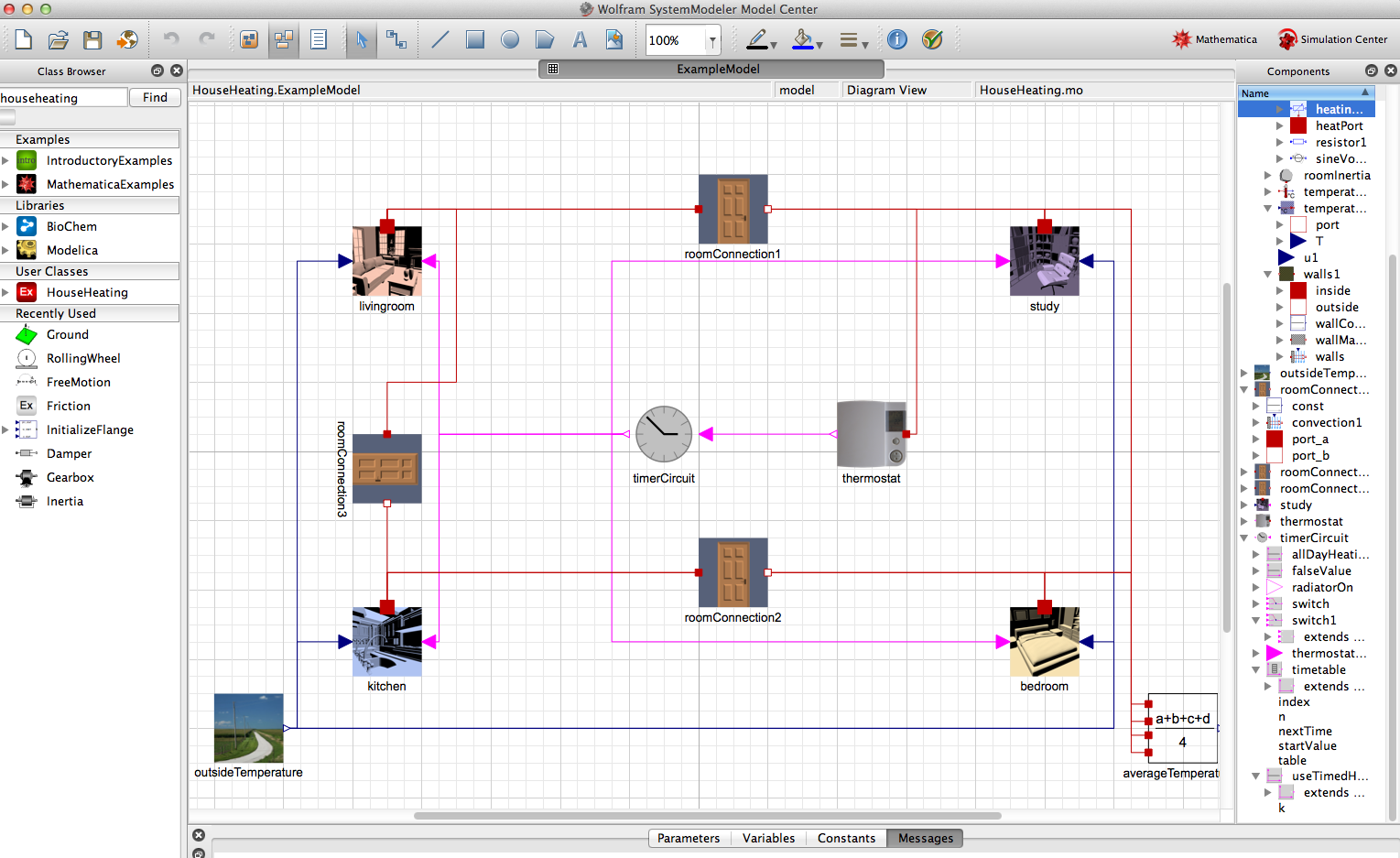Expand the Modelica library

coord(5,250)
